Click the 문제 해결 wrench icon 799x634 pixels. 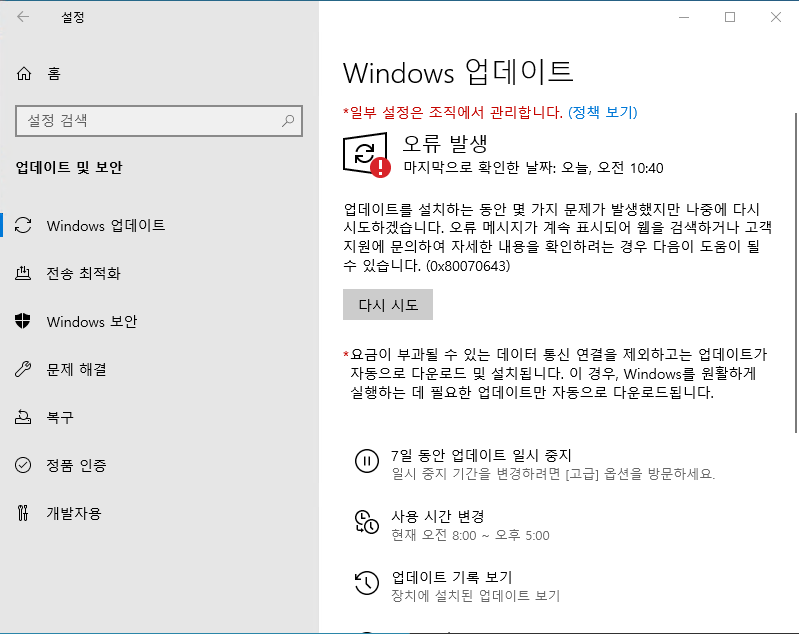[23, 369]
